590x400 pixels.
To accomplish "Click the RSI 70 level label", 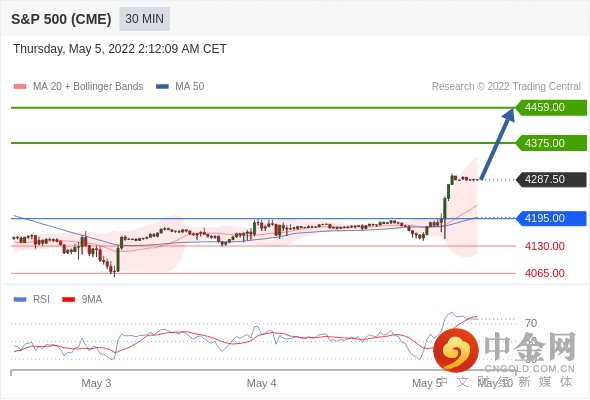I will pos(531,323).
